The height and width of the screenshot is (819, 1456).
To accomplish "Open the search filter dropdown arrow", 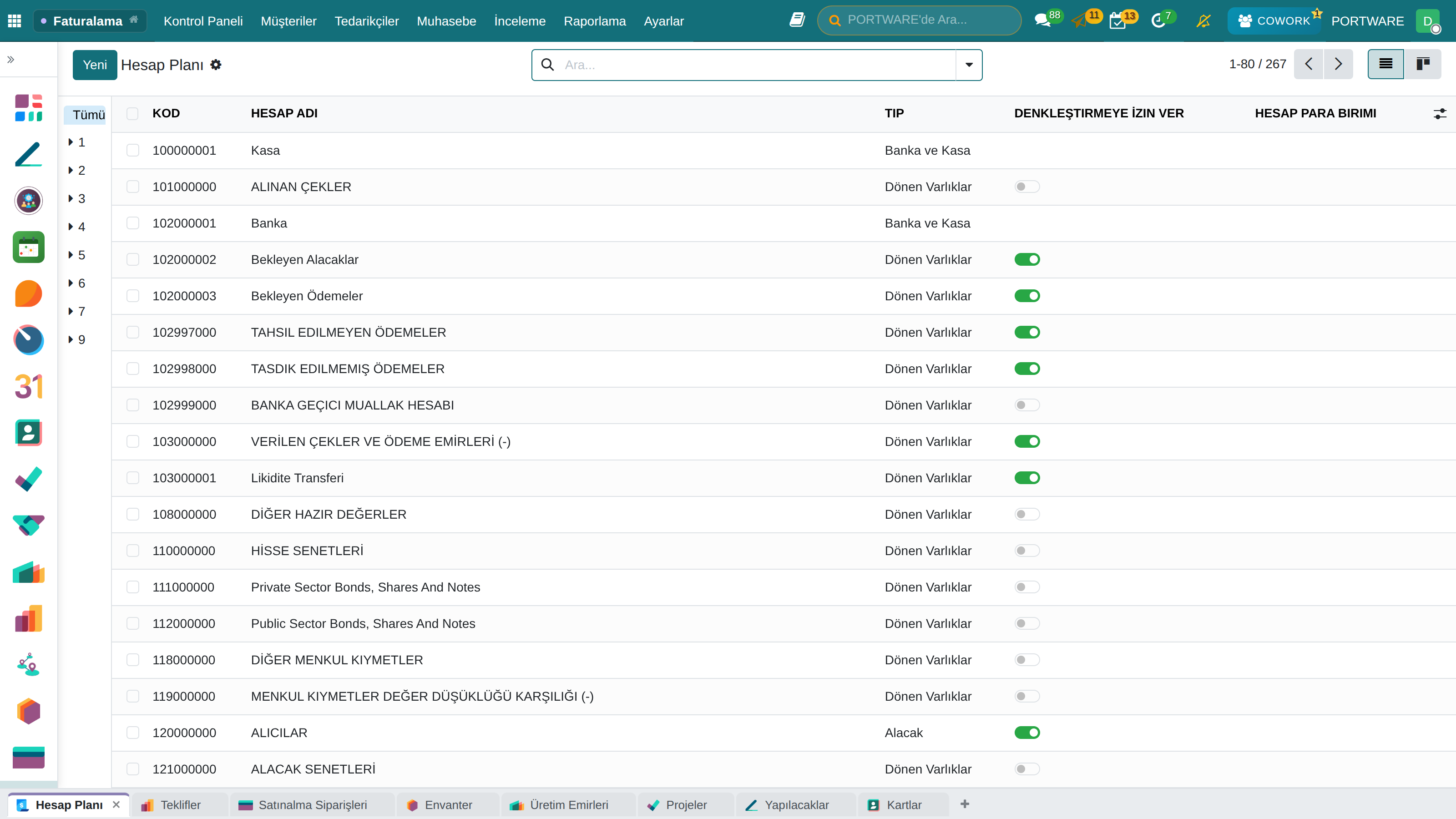I will [969, 65].
